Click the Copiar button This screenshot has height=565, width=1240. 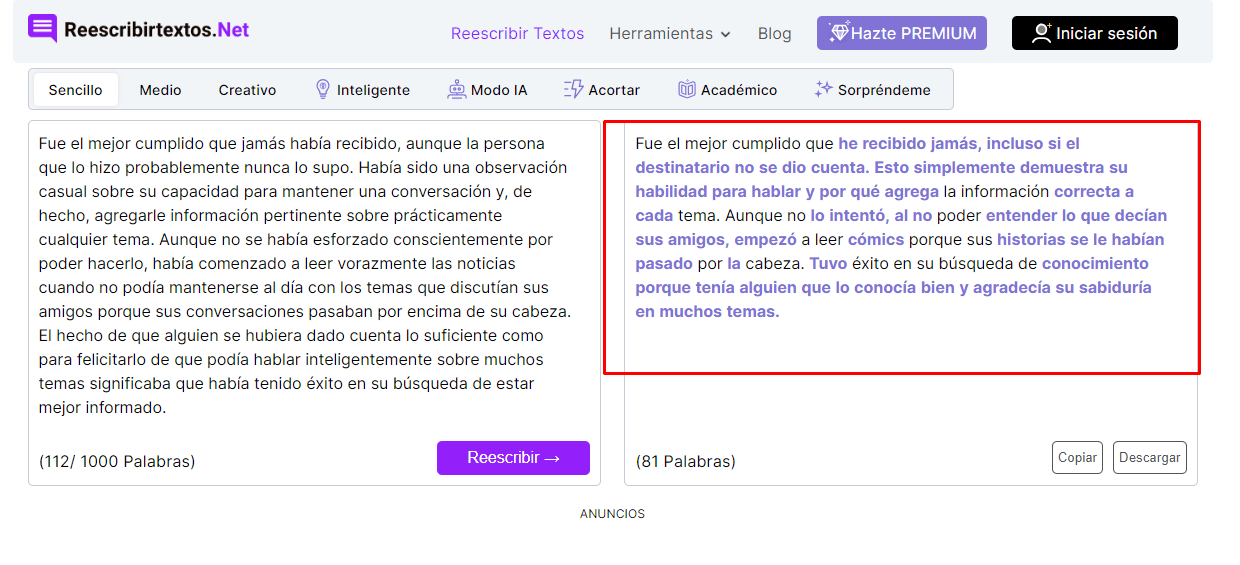[x=1077, y=457]
